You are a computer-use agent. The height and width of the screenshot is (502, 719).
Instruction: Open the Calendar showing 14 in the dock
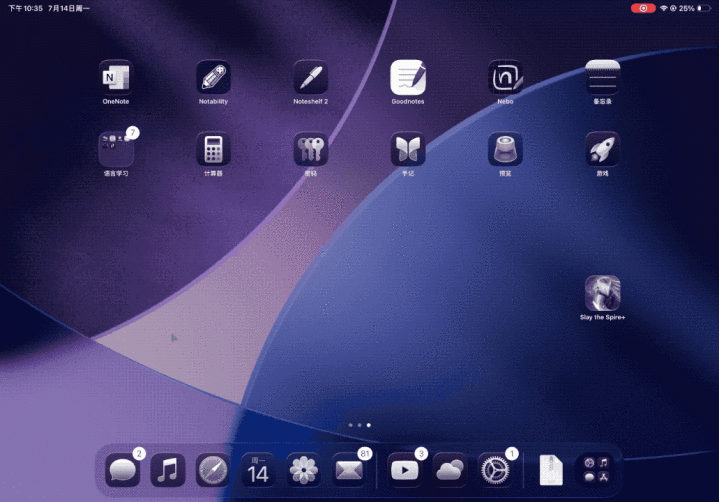(258, 469)
